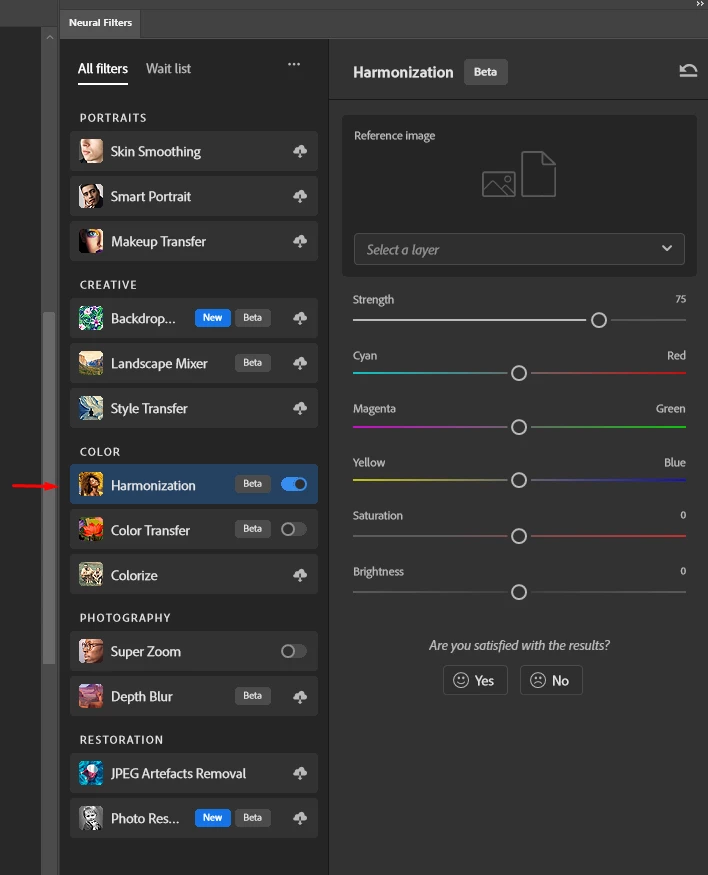Viewport: 708px width, 875px height.
Task: Open the three-dots filter options menu
Action: [294, 64]
